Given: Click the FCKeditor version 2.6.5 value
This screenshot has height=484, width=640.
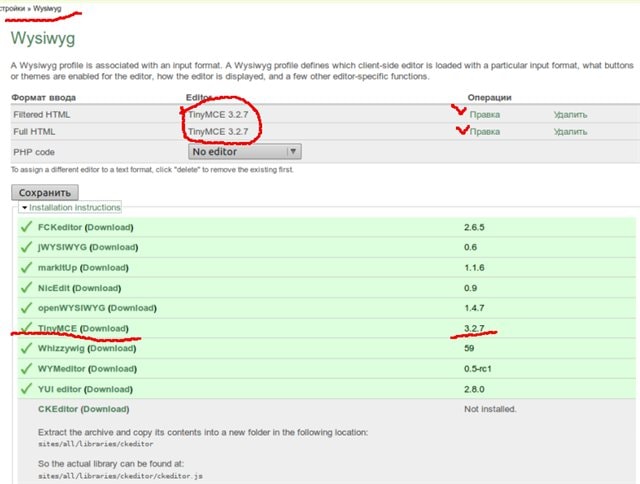Looking at the screenshot, I should click(474, 227).
